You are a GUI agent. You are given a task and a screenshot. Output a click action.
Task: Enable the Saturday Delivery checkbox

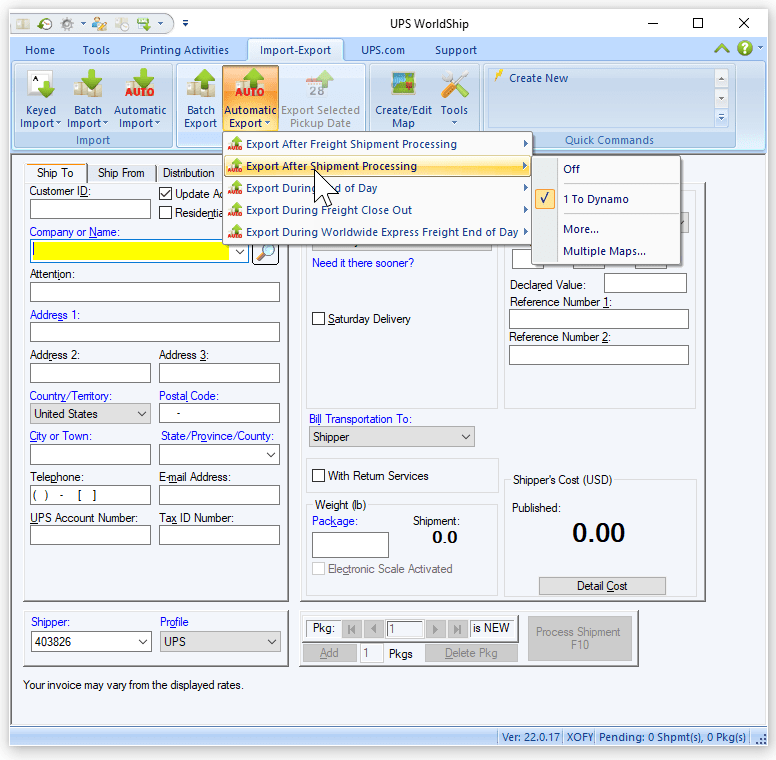click(319, 319)
